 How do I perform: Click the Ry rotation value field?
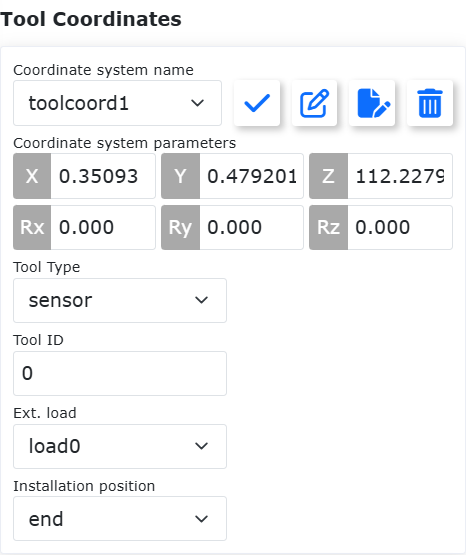coord(251,227)
